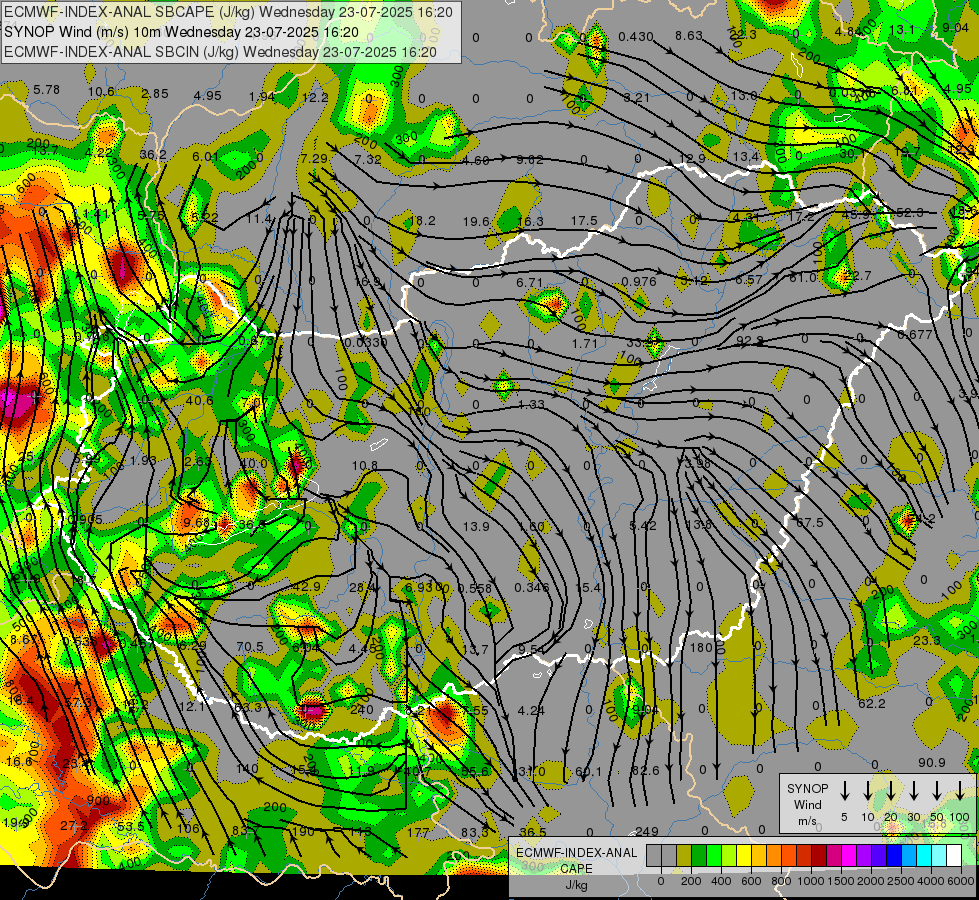This screenshot has height=900, width=979.
Task: Click the map value 62.2
Action: coord(872,704)
